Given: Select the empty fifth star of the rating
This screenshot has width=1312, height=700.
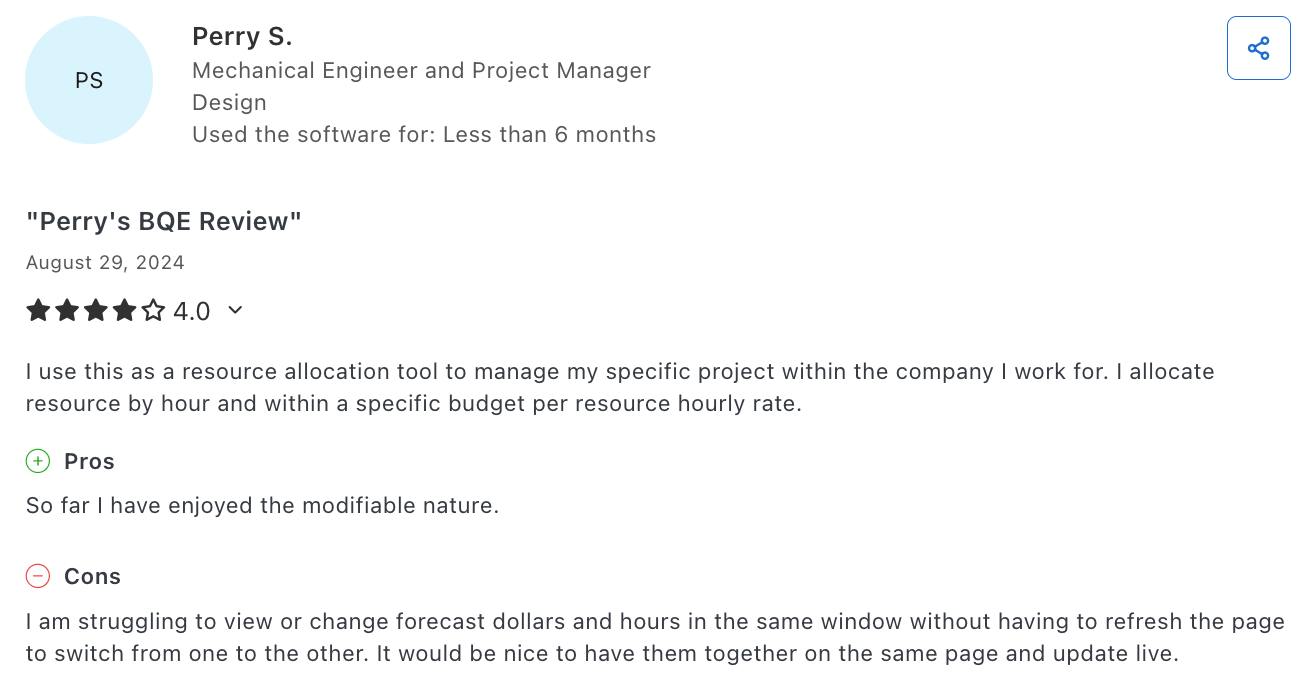Looking at the screenshot, I should (152, 310).
